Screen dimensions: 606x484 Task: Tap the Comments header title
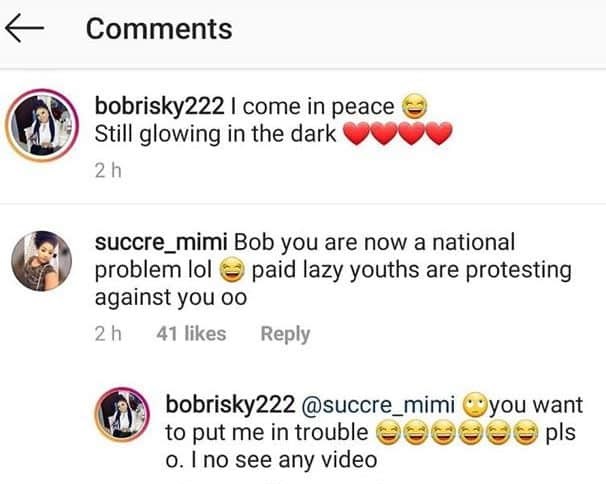[159, 29]
